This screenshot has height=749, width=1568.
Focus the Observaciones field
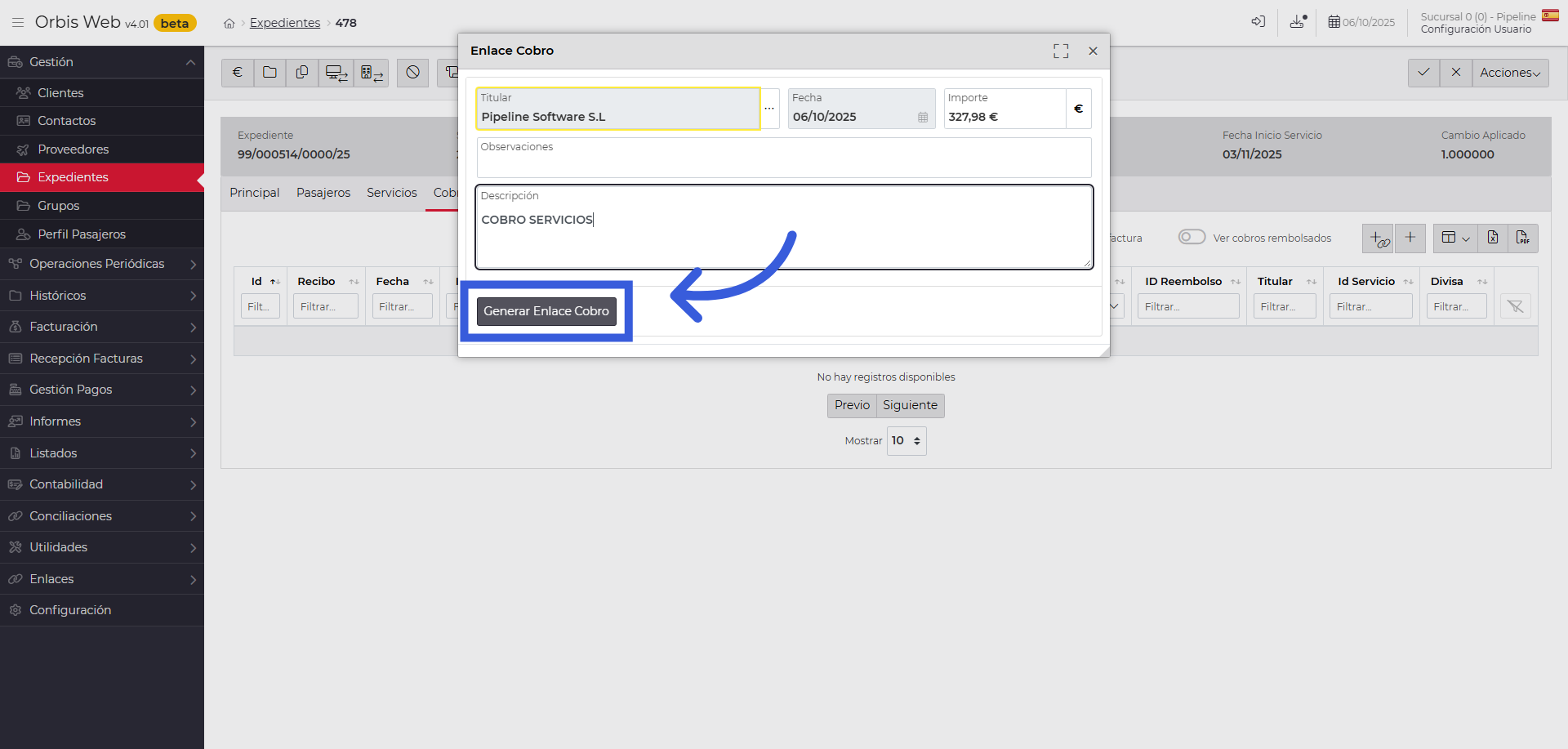(784, 158)
